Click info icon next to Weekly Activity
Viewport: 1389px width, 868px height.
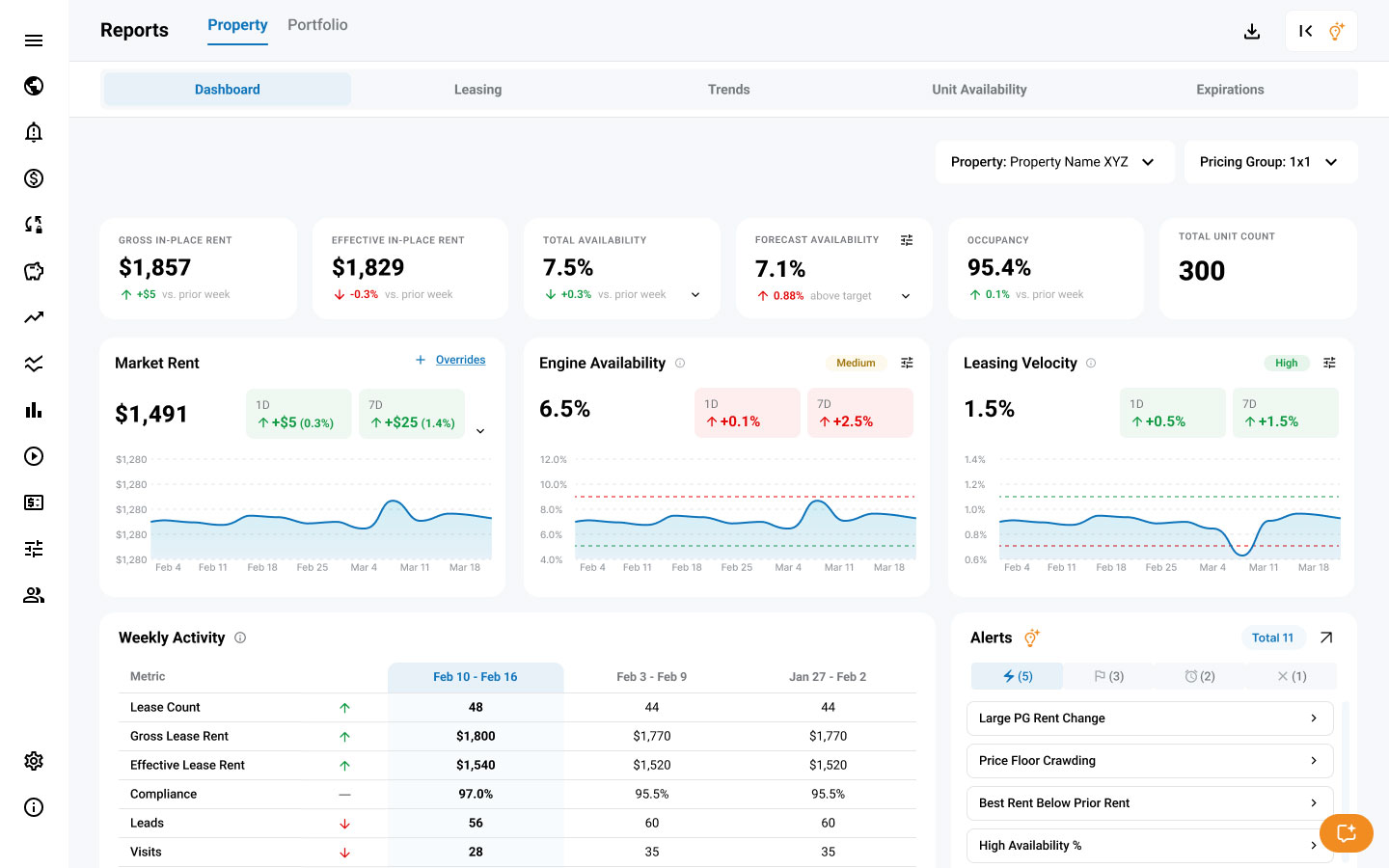coord(240,637)
